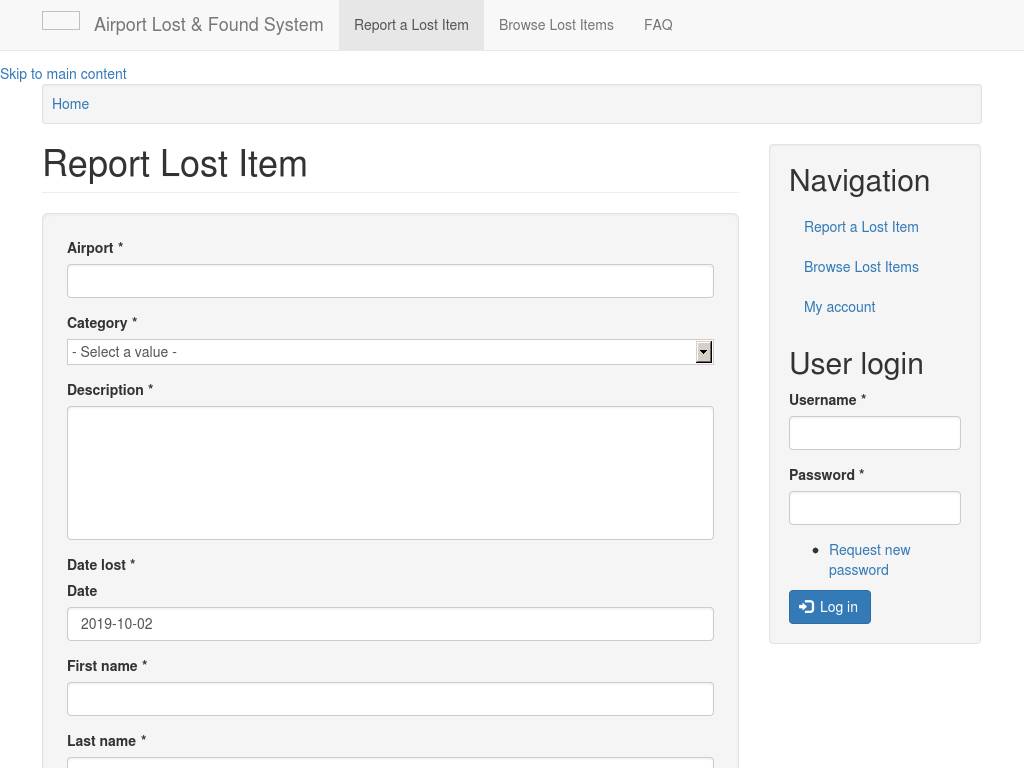The width and height of the screenshot is (1024, 768).
Task: Click the site logo image in navbar
Action: (61, 21)
